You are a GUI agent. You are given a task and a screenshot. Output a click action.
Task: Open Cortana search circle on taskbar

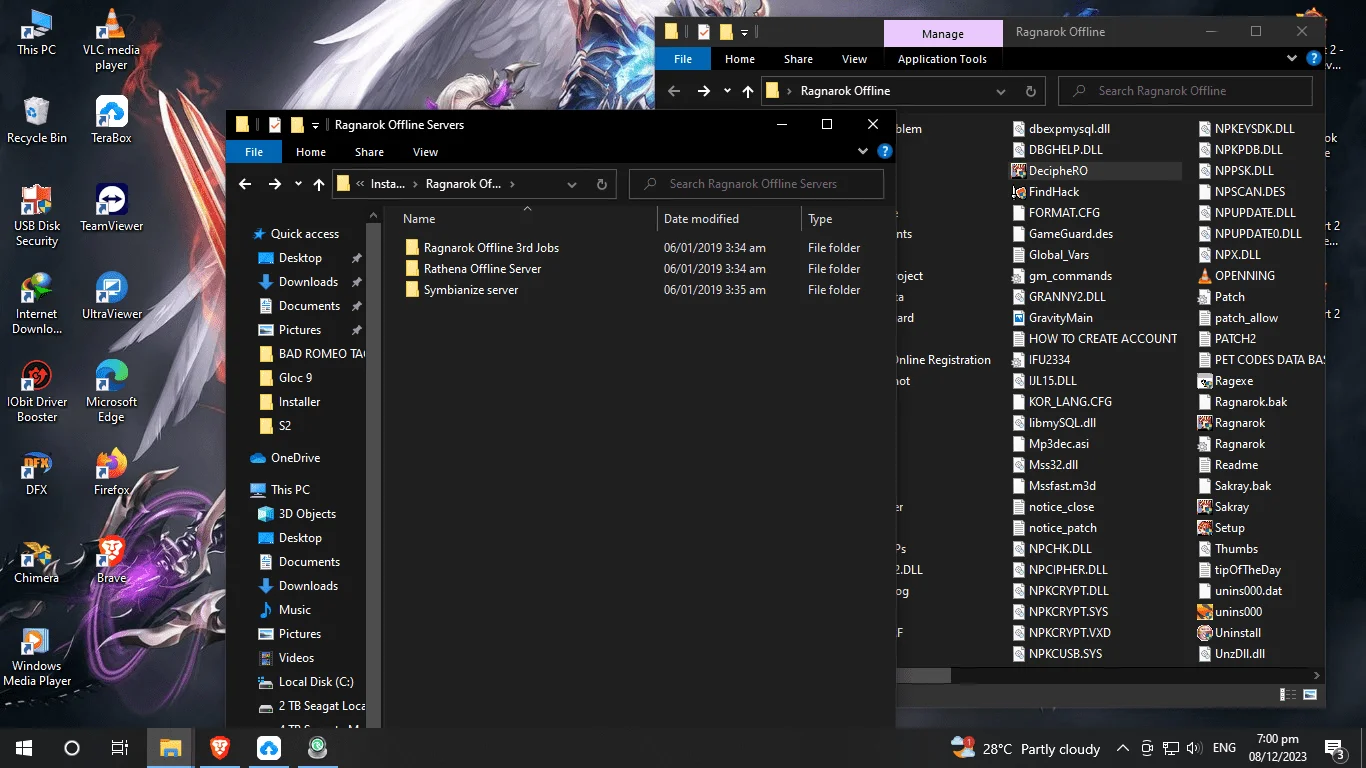click(x=72, y=748)
